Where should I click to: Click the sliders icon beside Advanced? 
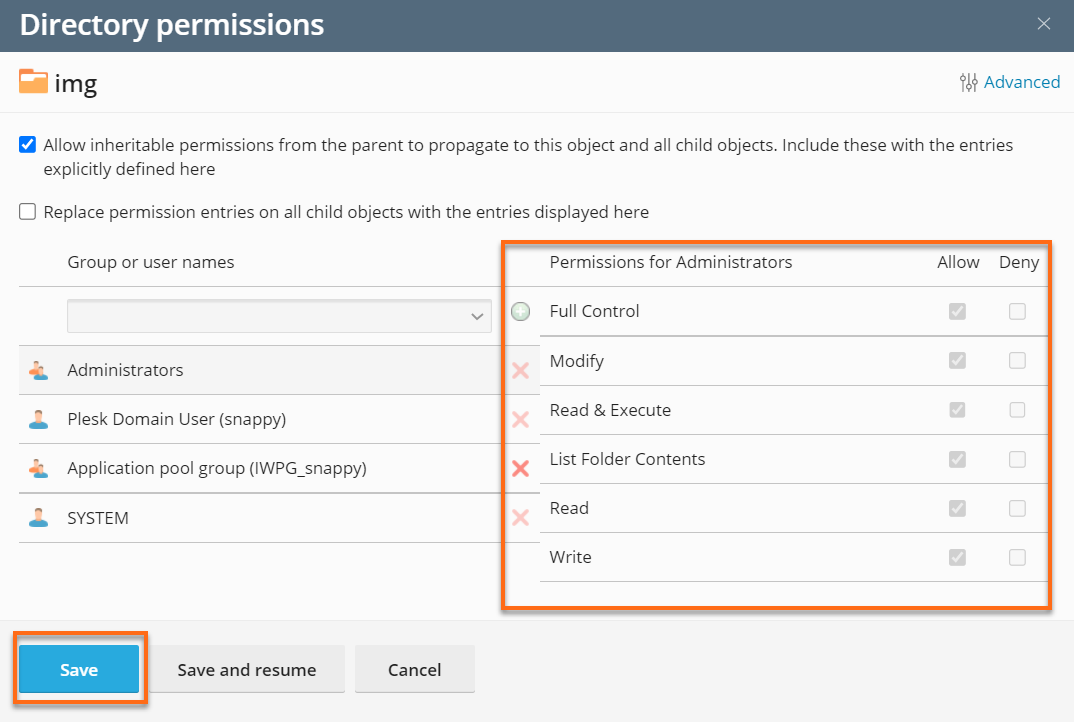click(x=969, y=82)
